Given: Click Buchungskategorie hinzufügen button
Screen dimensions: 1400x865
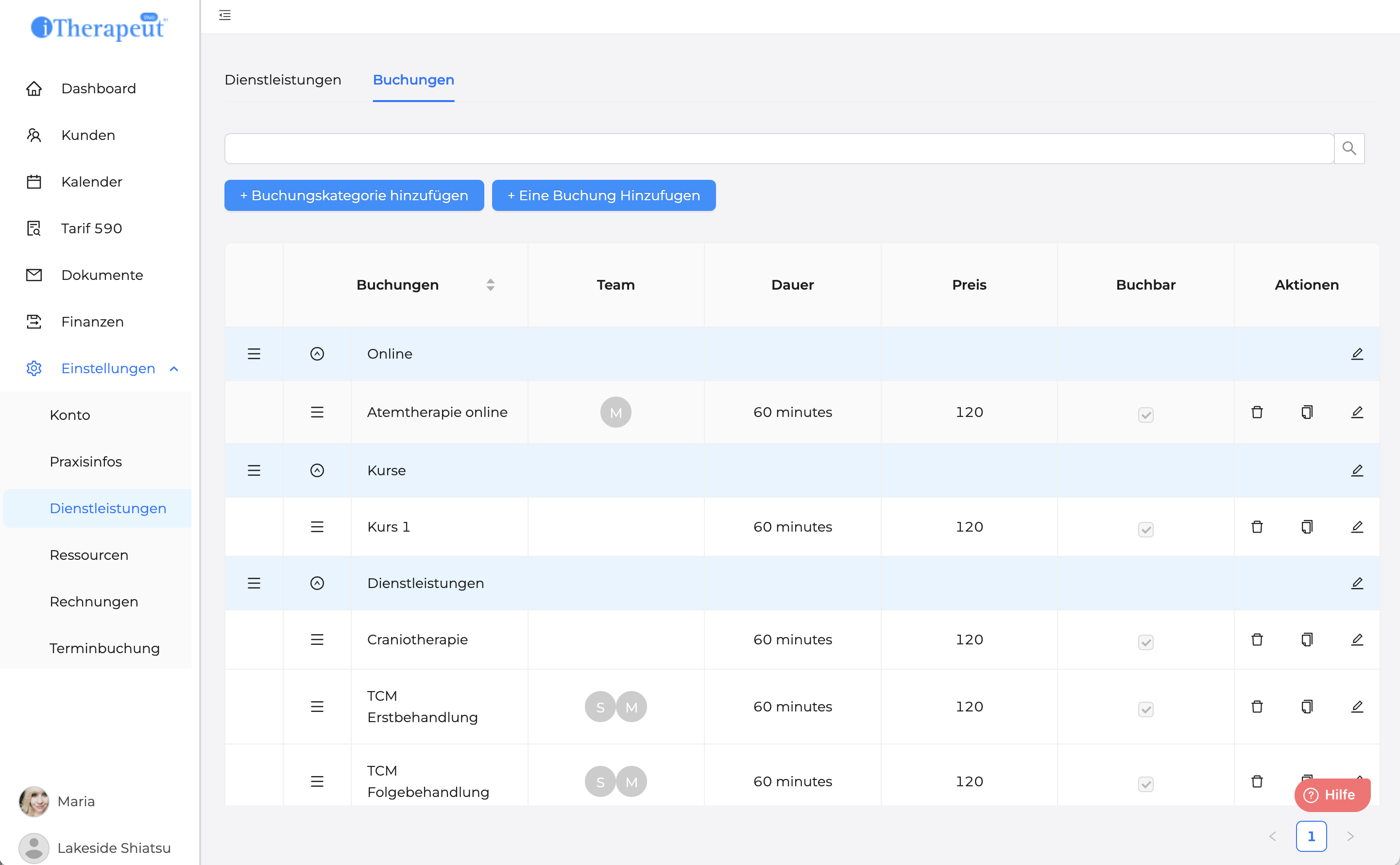Looking at the screenshot, I should (354, 196).
